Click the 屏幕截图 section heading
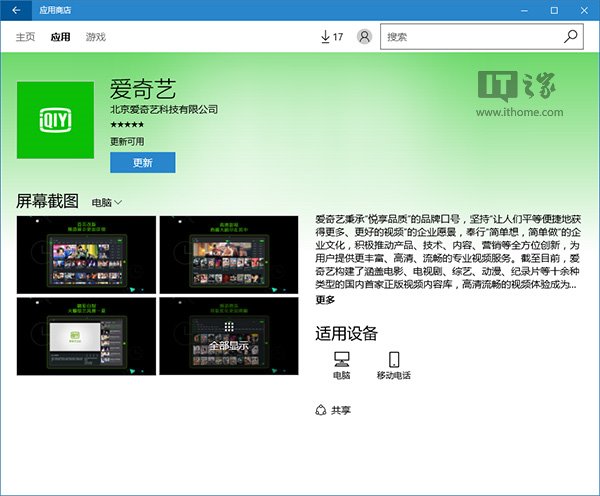This screenshot has width=600, height=496. 47,201
